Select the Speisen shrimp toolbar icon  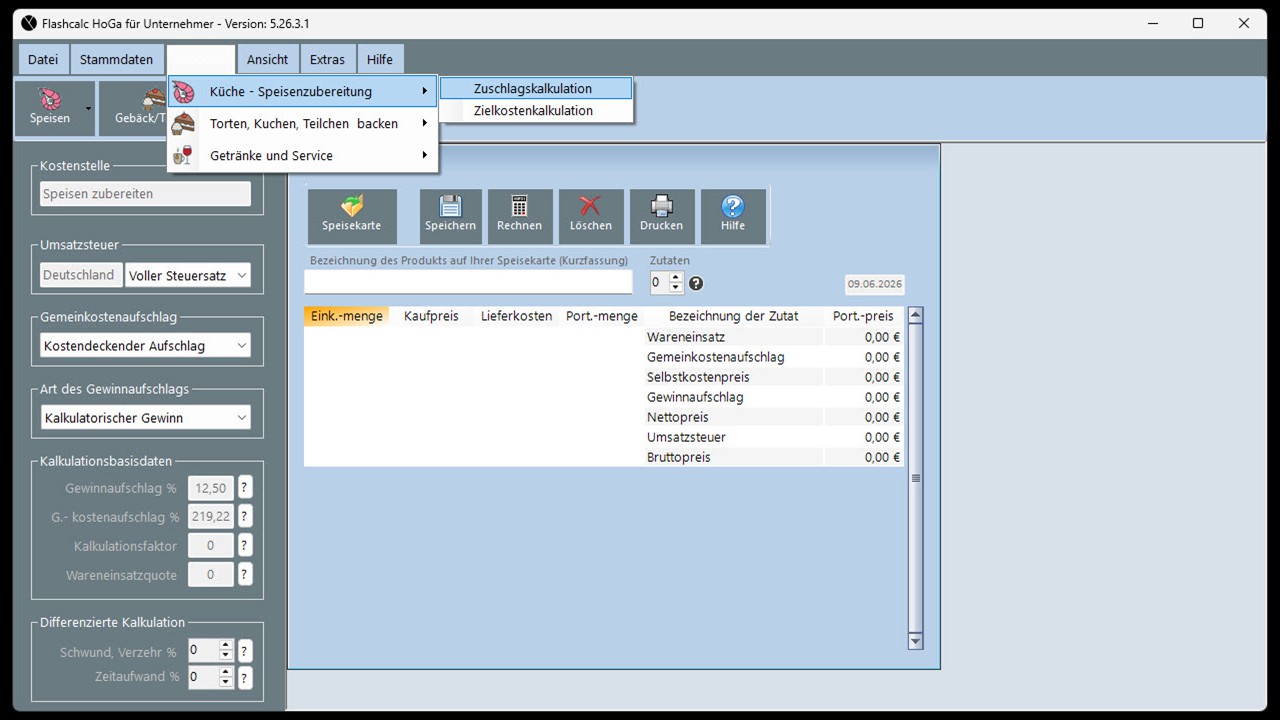click(49, 108)
